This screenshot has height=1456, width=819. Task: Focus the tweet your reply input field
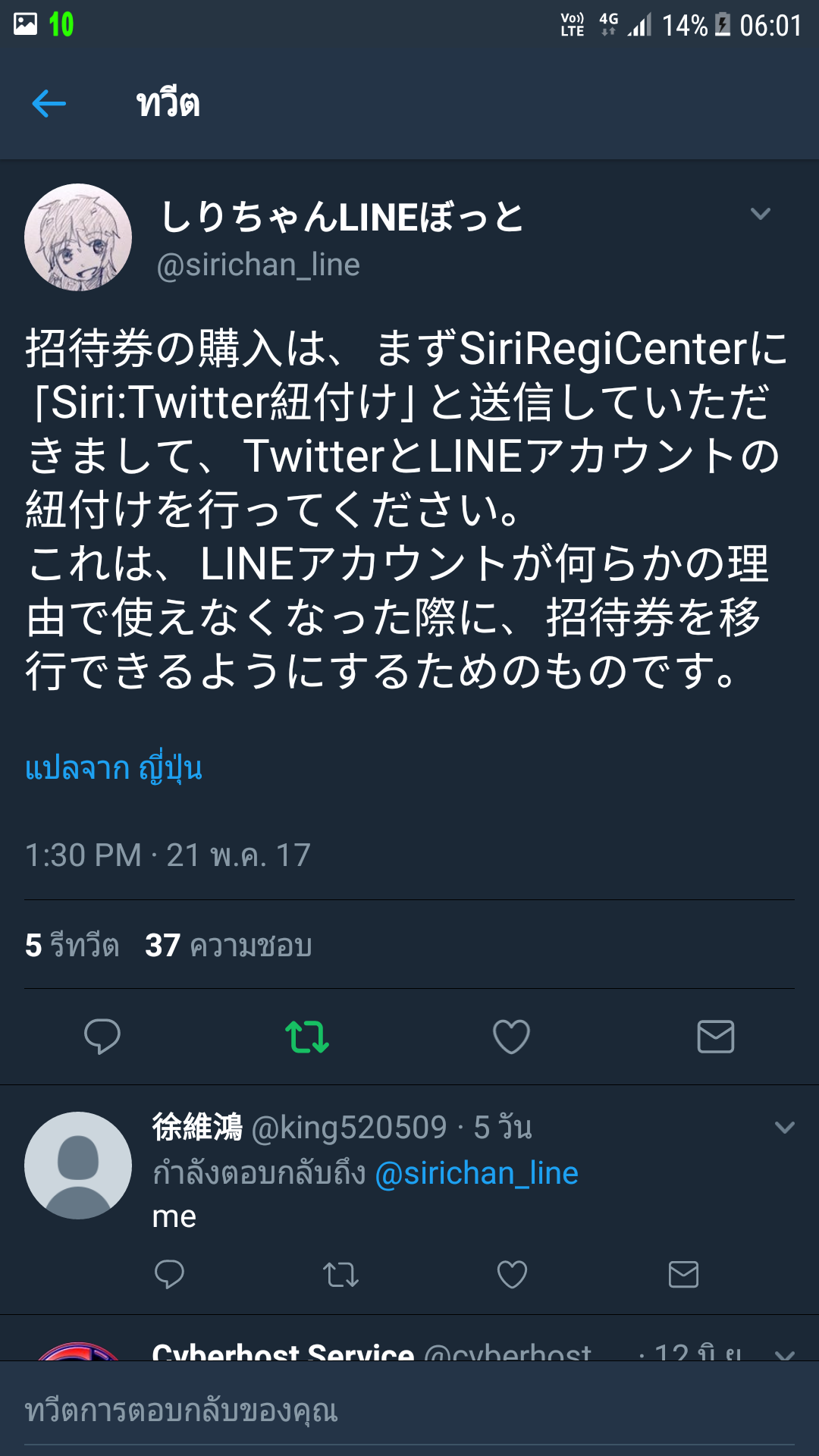[x=409, y=1410]
